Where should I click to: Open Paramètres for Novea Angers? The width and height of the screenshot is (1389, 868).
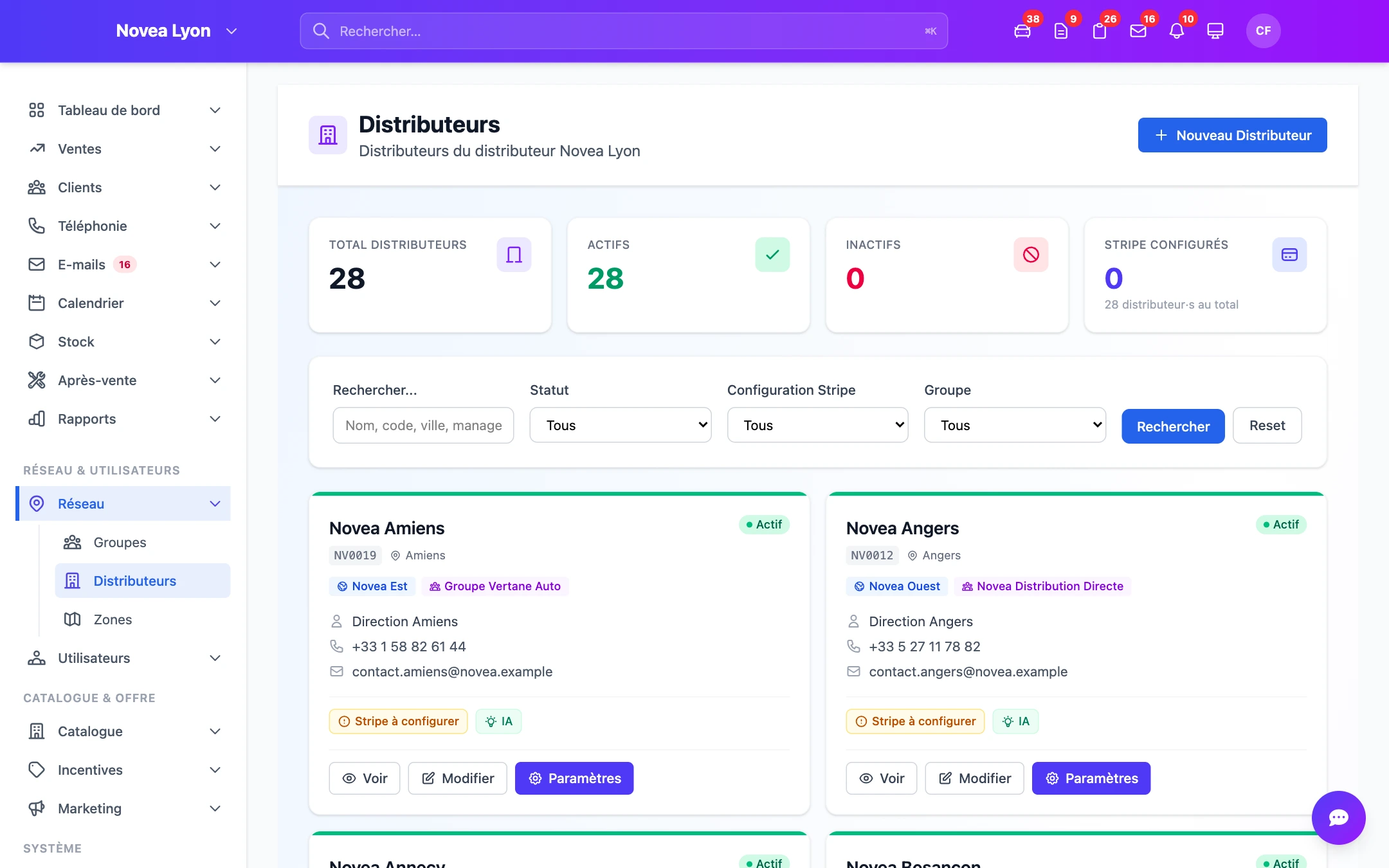tap(1091, 778)
